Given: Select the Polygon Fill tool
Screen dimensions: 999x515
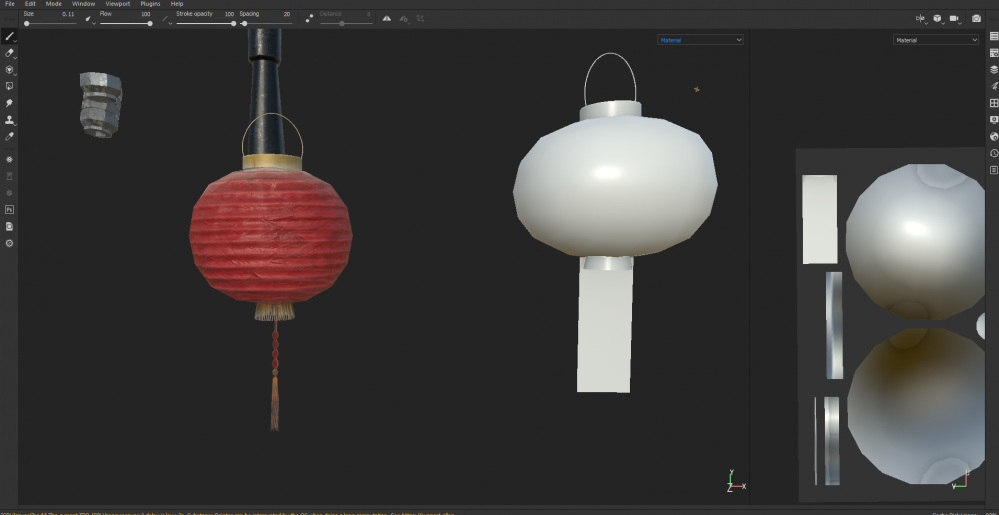Looking at the screenshot, I should (10, 87).
